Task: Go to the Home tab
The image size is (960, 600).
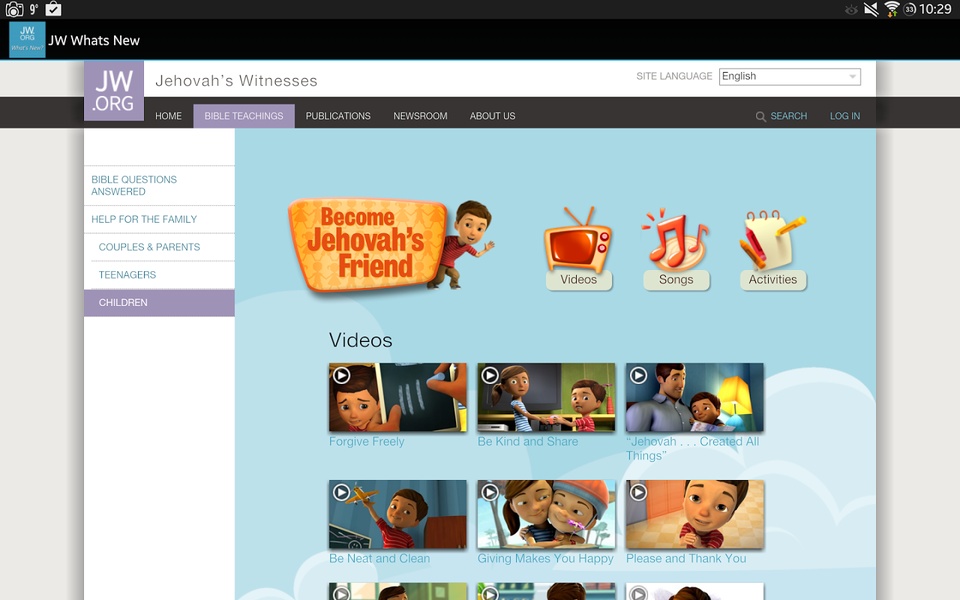Action: (168, 116)
